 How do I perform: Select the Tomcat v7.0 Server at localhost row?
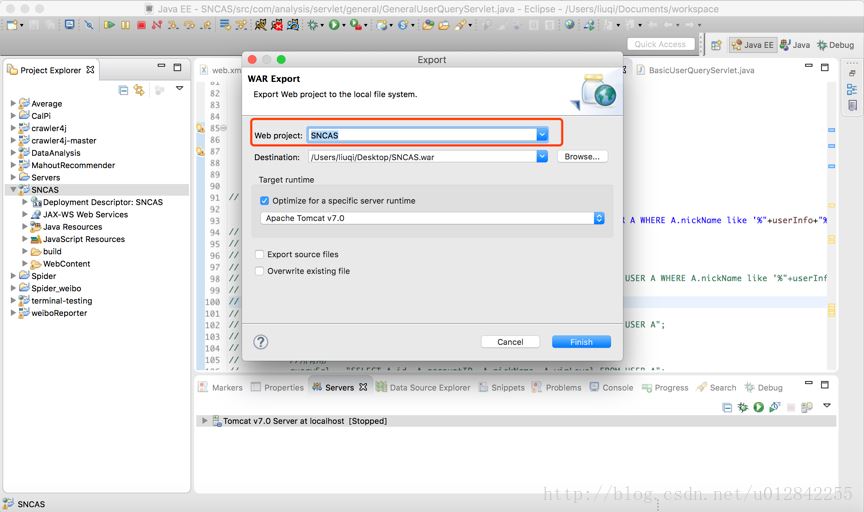tap(516, 421)
